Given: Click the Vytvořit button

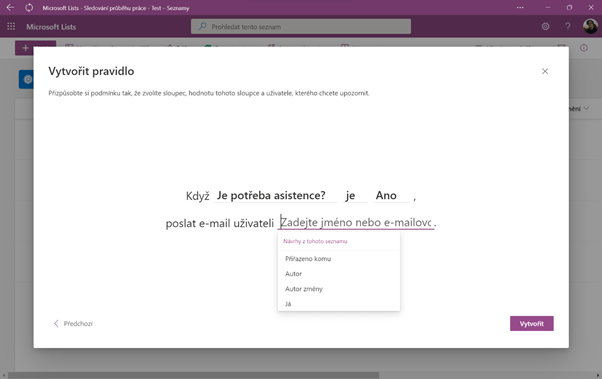Looking at the screenshot, I should tap(531, 323).
